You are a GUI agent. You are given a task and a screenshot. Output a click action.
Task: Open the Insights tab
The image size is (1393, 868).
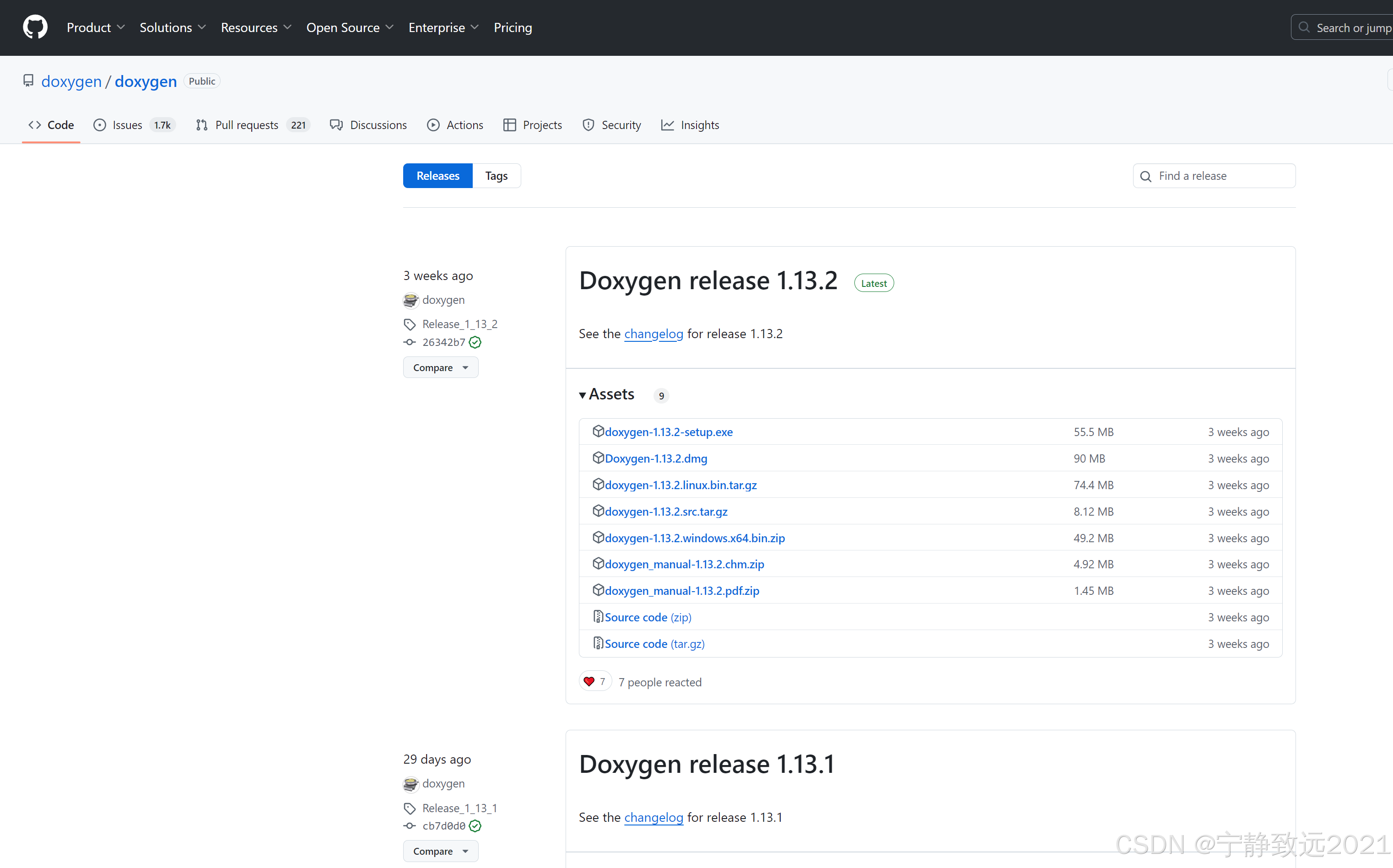point(690,124)
